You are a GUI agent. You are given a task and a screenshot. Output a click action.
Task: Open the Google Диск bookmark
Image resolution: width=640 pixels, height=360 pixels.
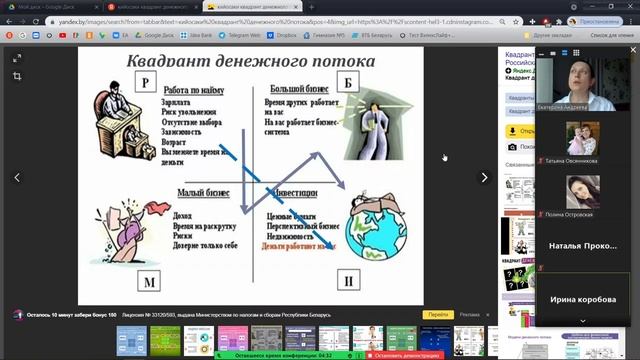(153, 36)
